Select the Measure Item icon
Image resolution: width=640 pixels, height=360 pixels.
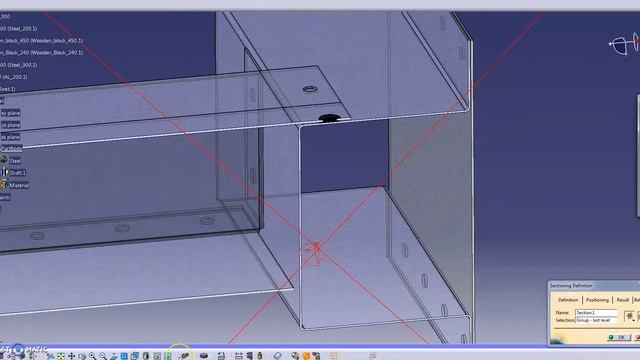(249, 356)
